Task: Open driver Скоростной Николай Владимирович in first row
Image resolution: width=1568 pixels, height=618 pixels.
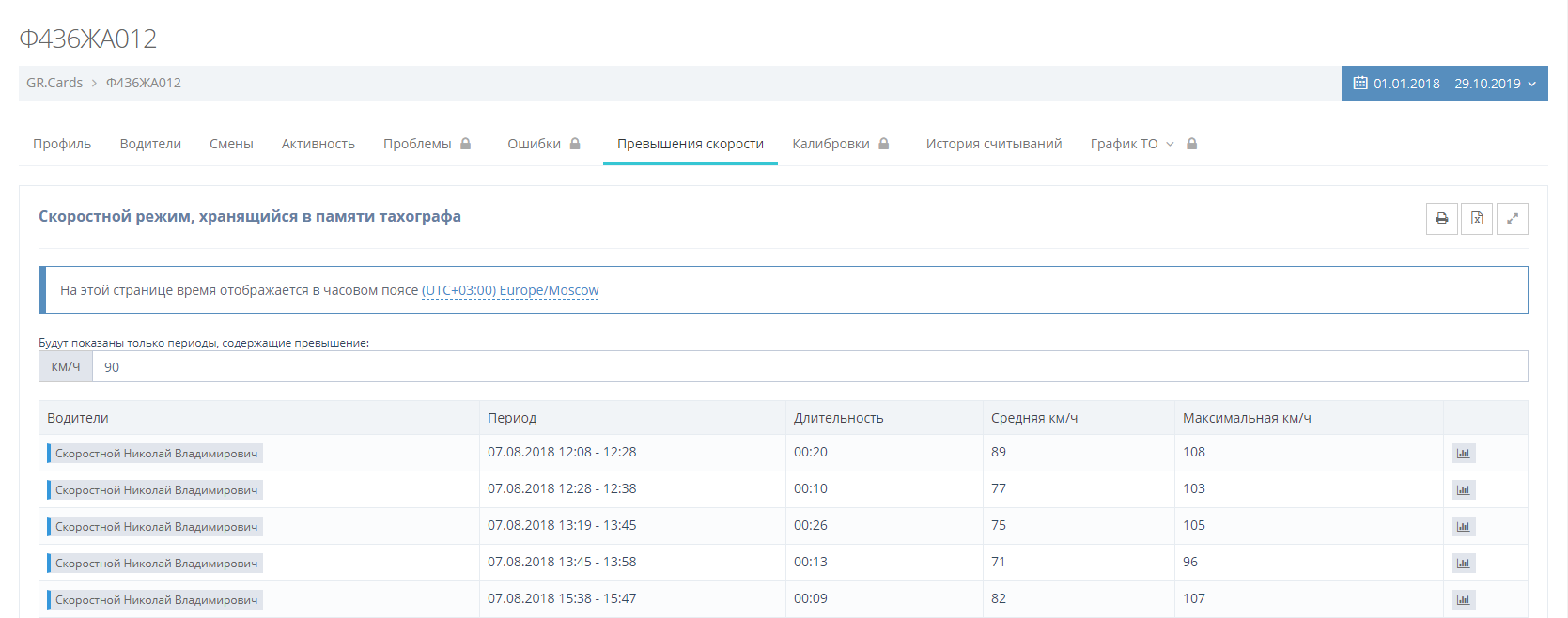Action: pos(156,454)
